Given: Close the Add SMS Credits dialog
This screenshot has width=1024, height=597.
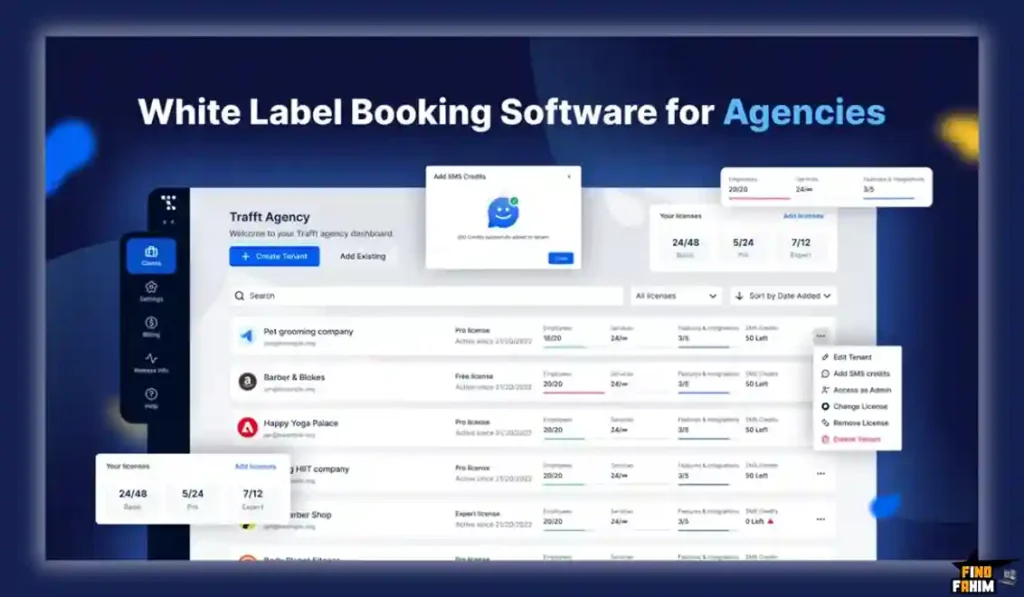Looking at the screenshot, I should coord(569,177).
